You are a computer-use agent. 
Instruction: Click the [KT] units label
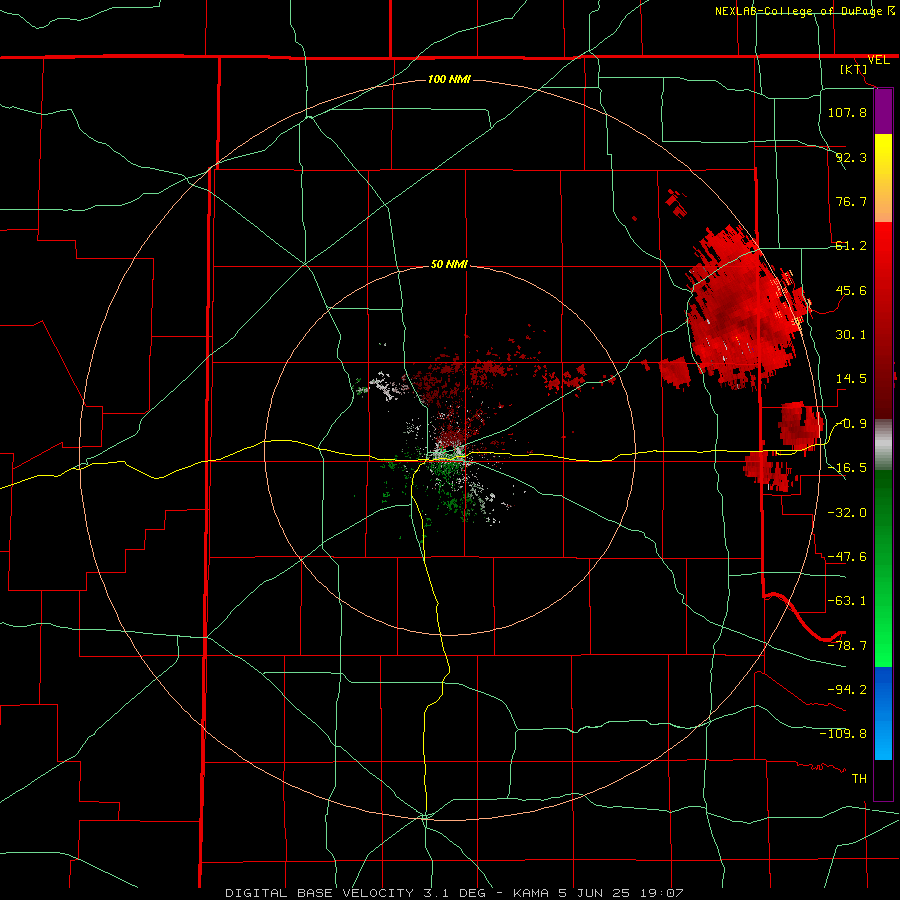[x=854, y=69]
